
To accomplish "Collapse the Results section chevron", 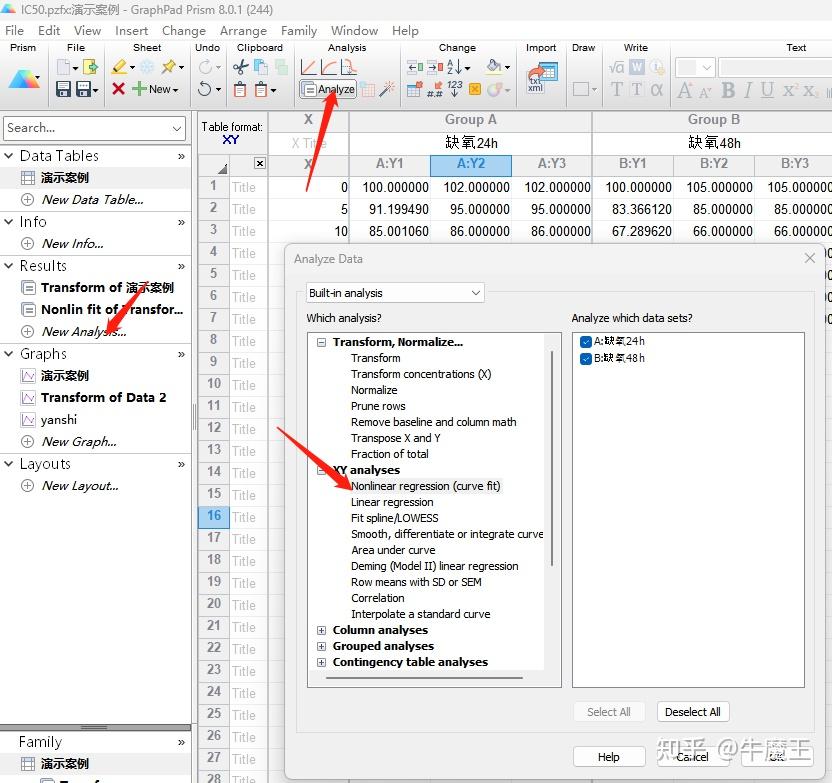I will pos(8,265).
